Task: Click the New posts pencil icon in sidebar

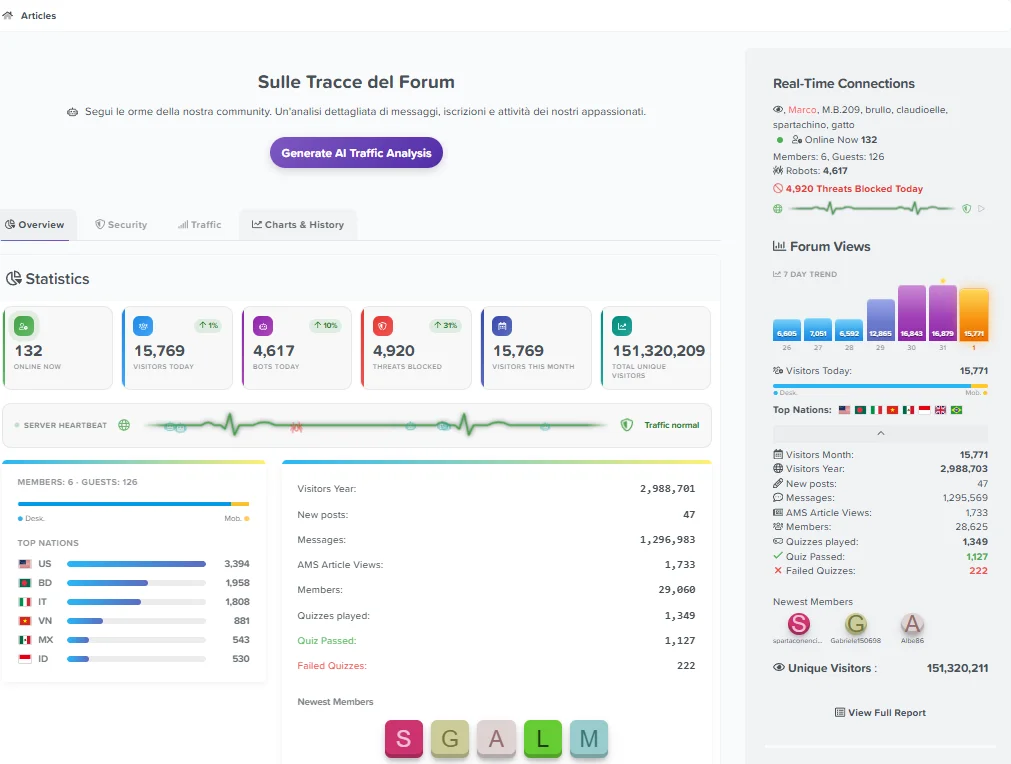Action: pyautogui.click(x=778, y=483)
